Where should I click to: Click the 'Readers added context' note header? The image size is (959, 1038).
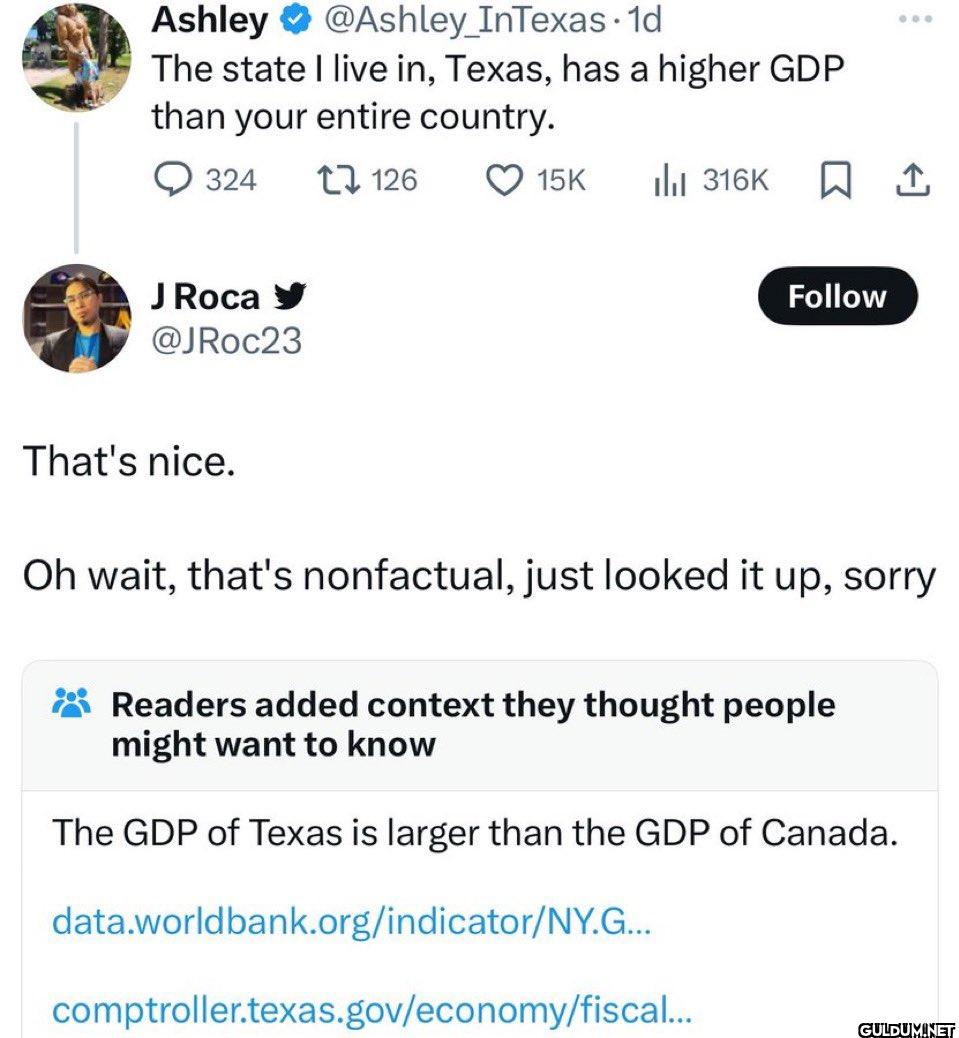(x=473, y=724)
